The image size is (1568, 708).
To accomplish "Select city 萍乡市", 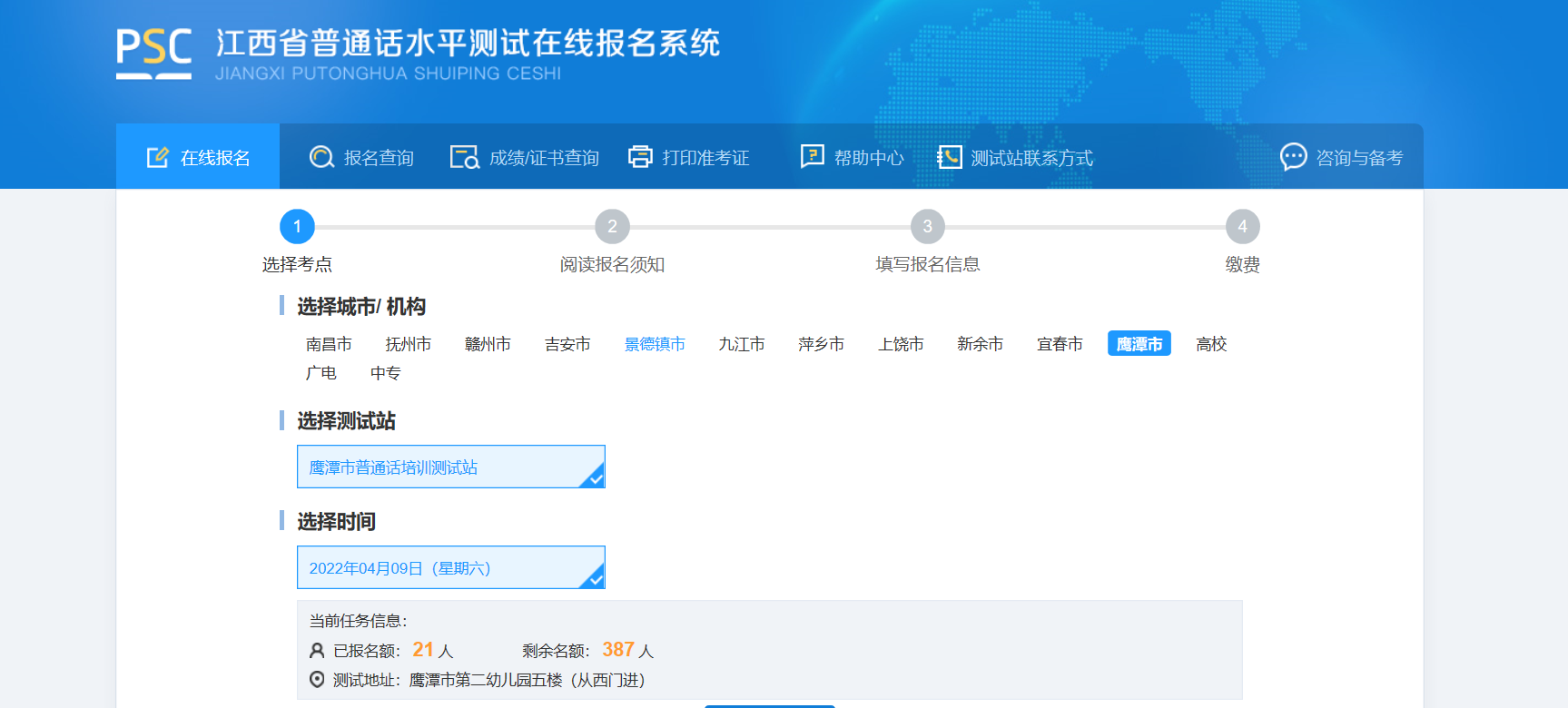I will click(821, 344).
